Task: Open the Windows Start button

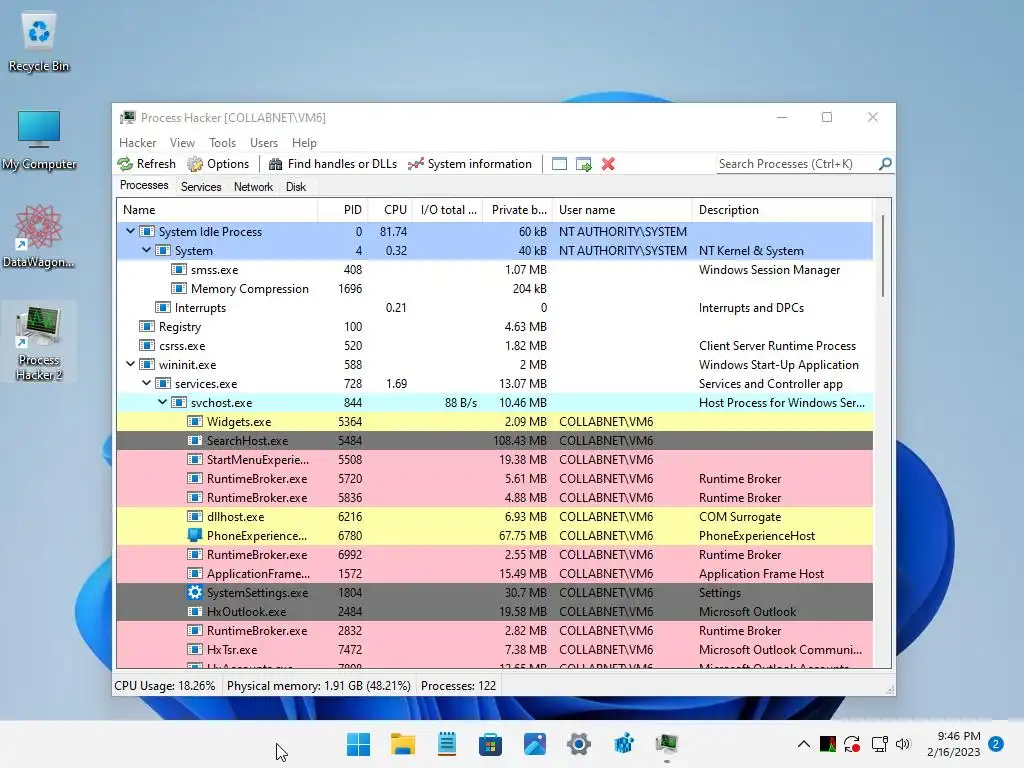Action: pos(358,744)
